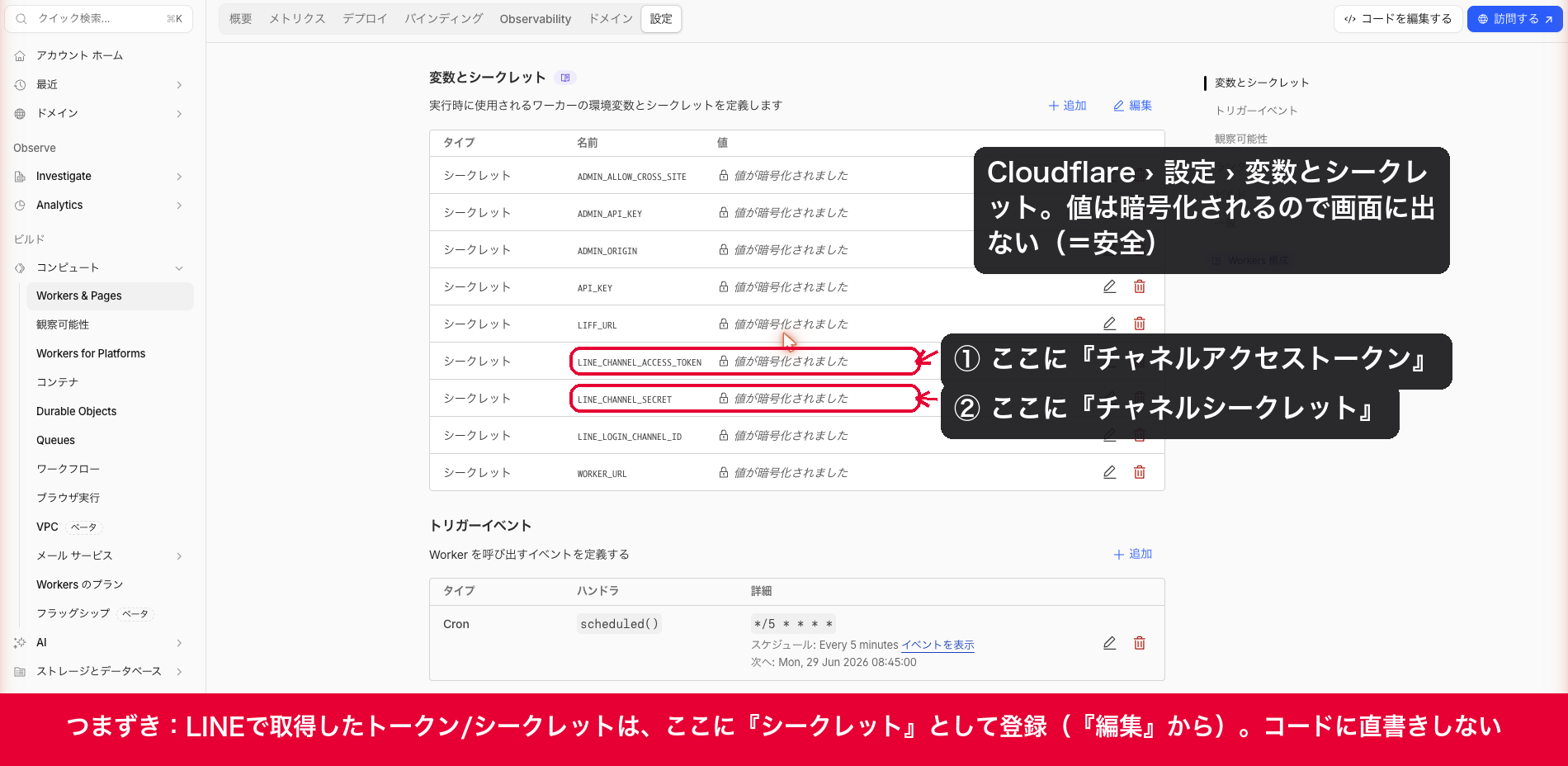Viewport: 1568px width, 766px height.
Task: Switch to the ドメイン tab
Action: point(611,19)
